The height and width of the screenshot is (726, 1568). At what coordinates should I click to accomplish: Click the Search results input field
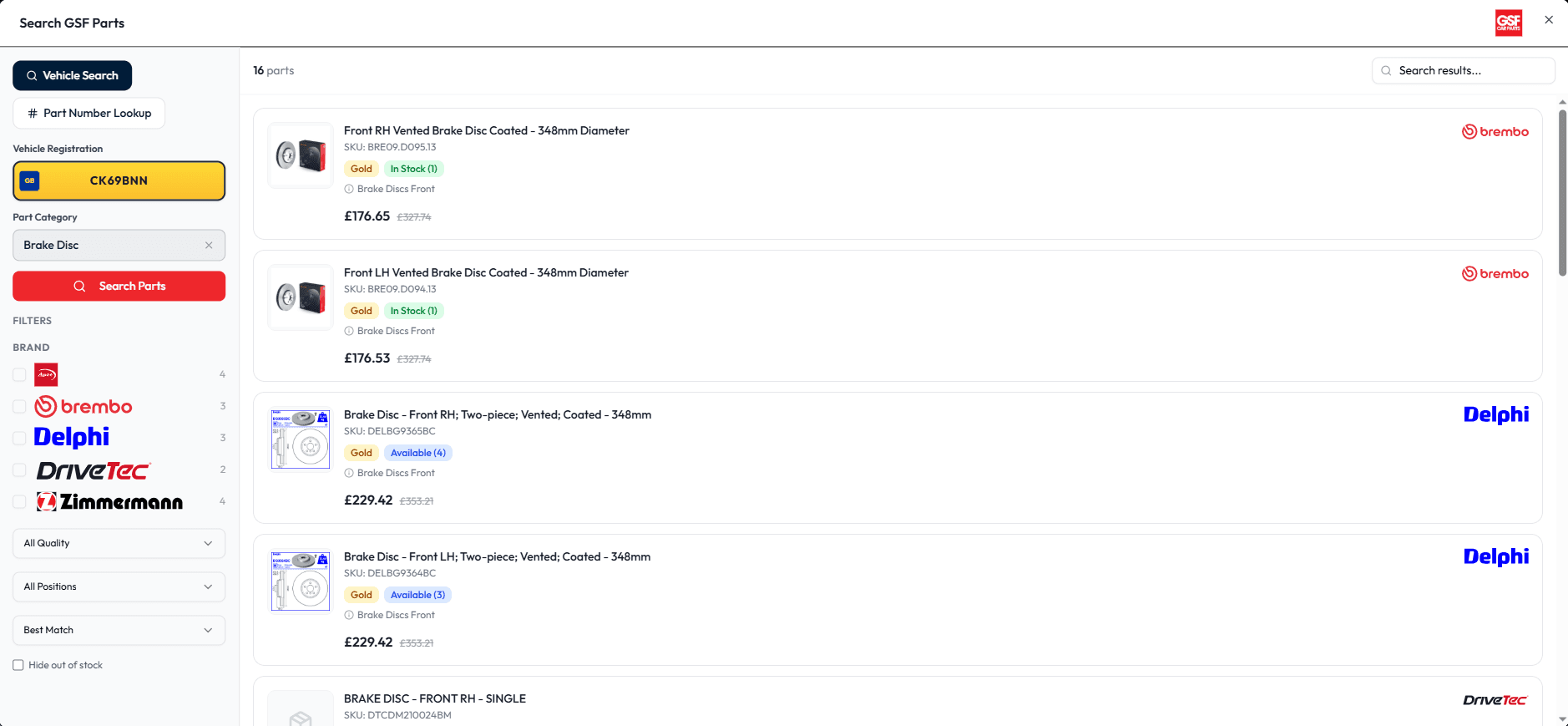point(1463,70)
